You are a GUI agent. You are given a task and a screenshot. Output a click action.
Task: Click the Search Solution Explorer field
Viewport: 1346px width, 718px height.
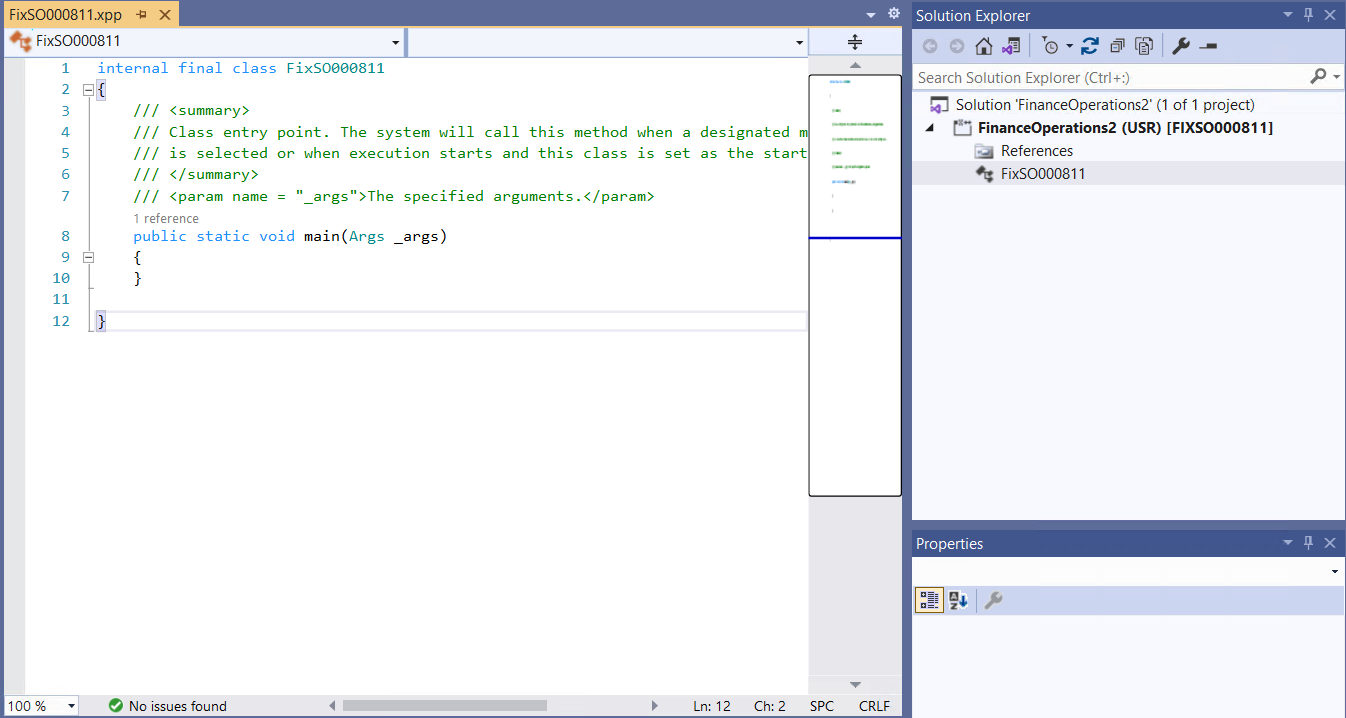(x=1110, y=77)
